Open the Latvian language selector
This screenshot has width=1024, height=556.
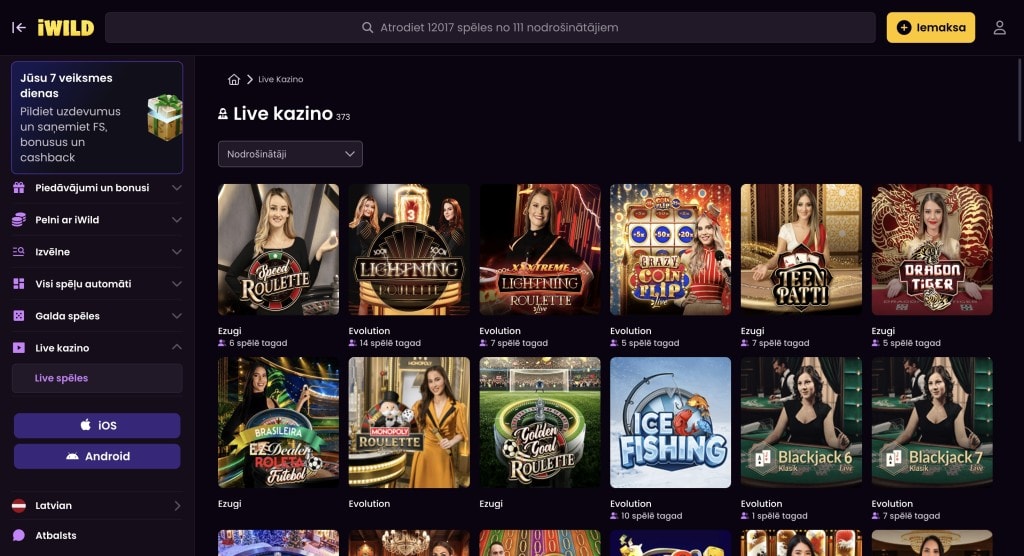[97, 505]
